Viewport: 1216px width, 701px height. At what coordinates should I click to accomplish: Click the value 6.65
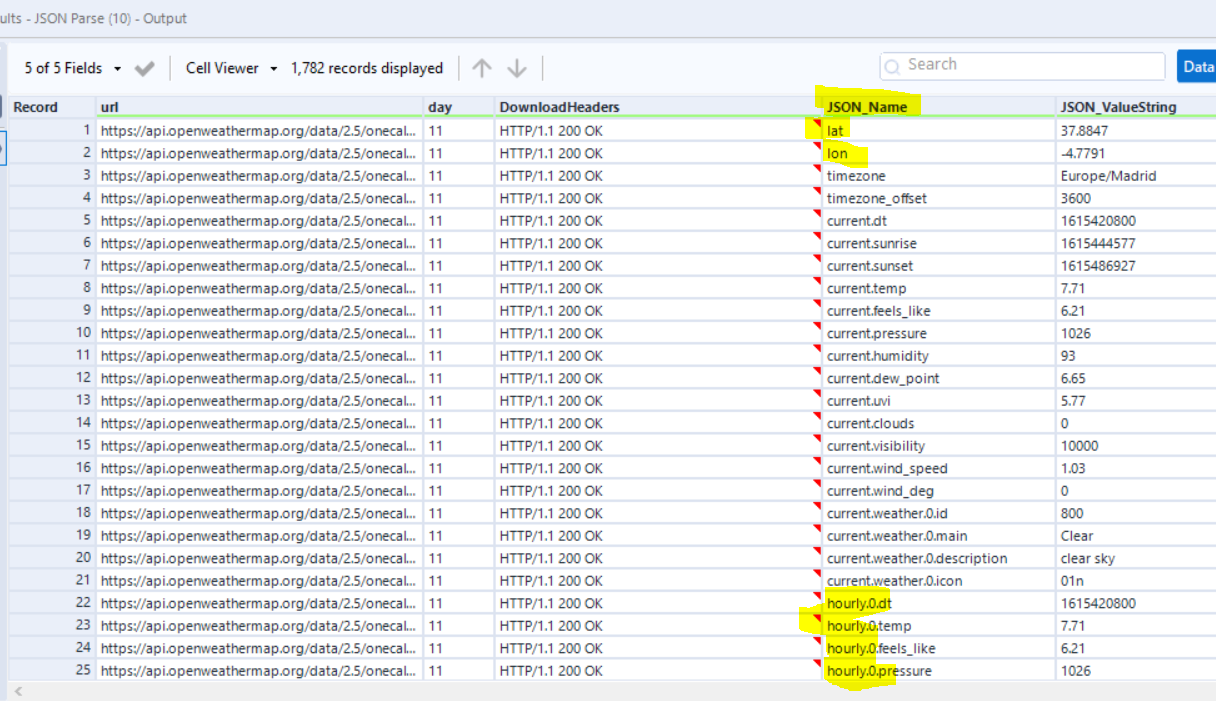coord(1135,378)
